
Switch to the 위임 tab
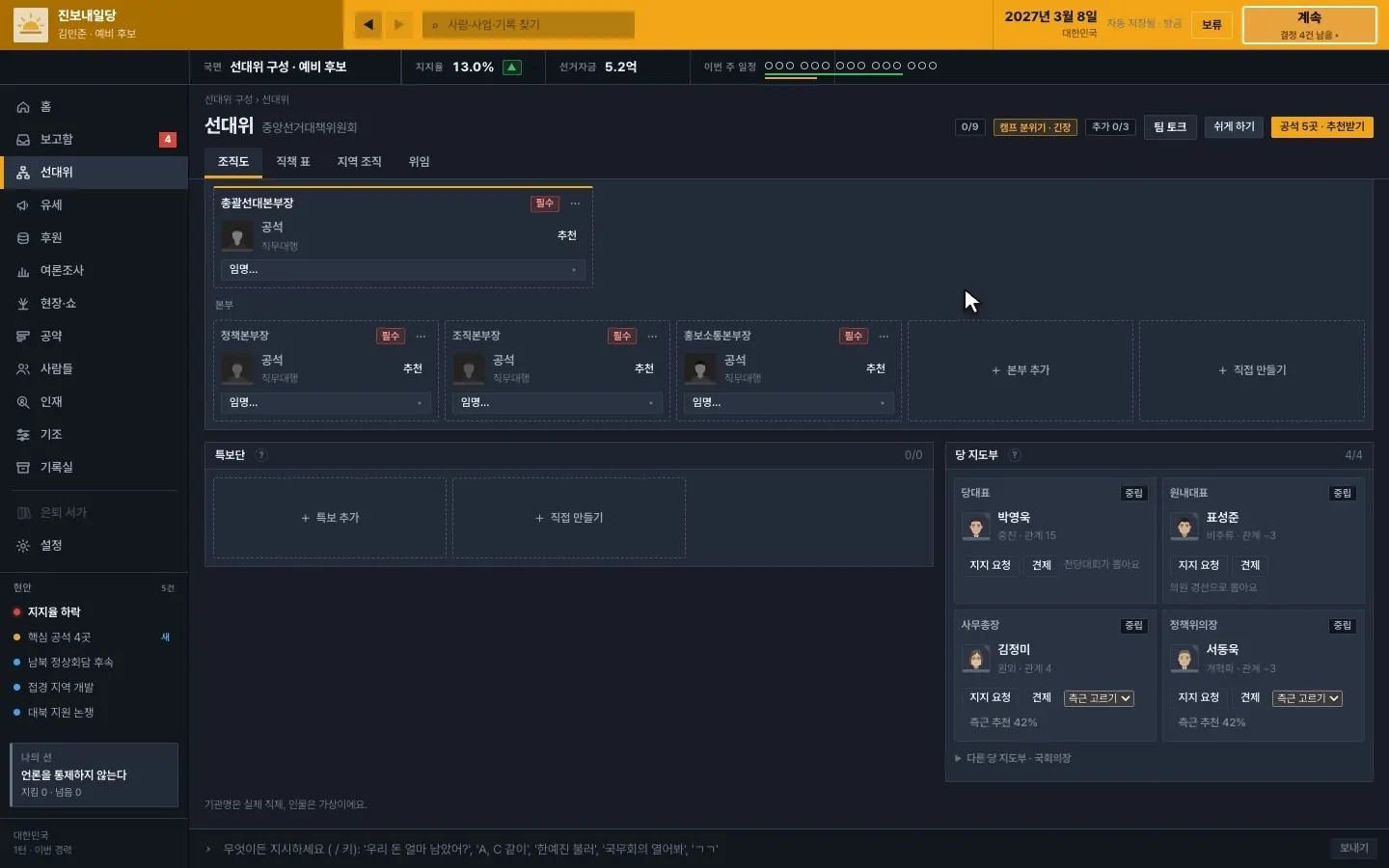click(419, 162)
